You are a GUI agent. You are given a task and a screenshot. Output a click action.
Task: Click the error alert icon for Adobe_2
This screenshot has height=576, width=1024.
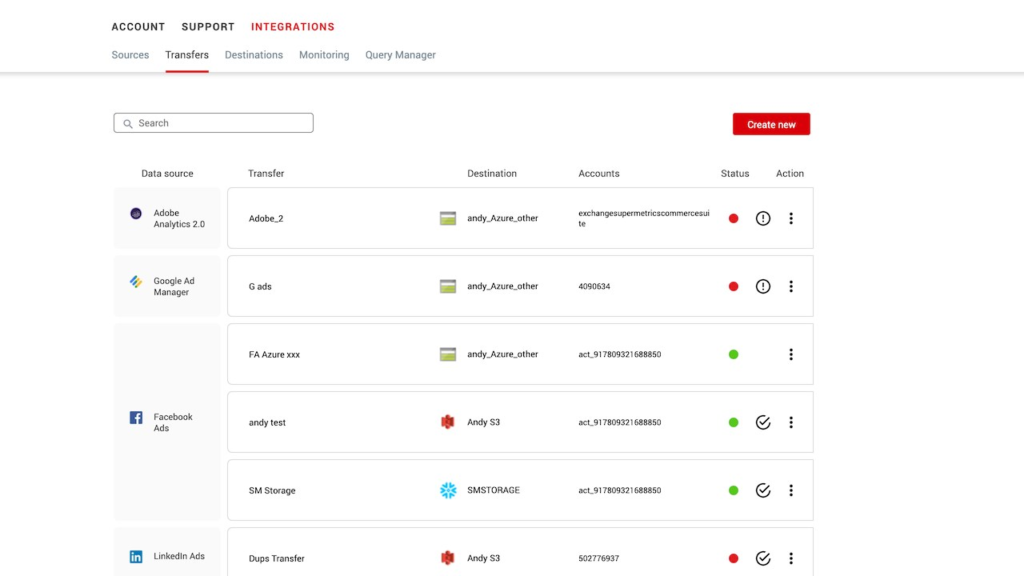click(x=763, y=218)
